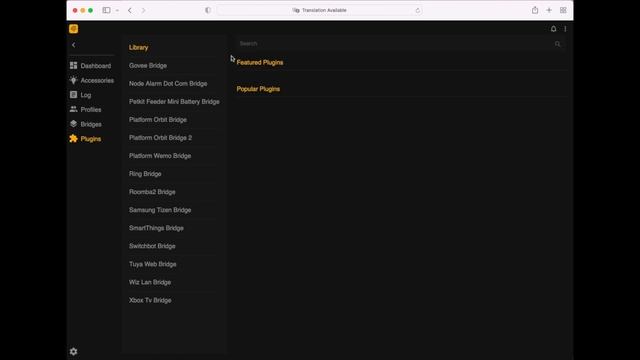Select Platform Orbit Bridge

[x=158, y=120]
